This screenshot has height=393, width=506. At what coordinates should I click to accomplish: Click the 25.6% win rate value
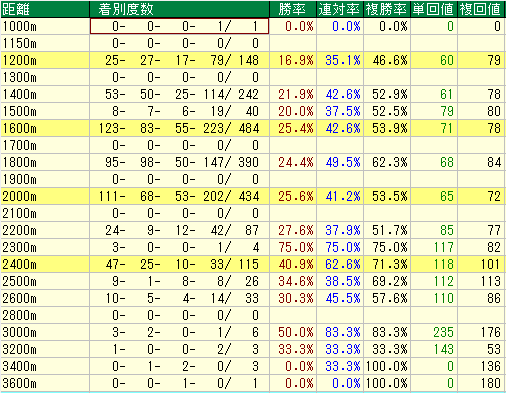[296, 196]
